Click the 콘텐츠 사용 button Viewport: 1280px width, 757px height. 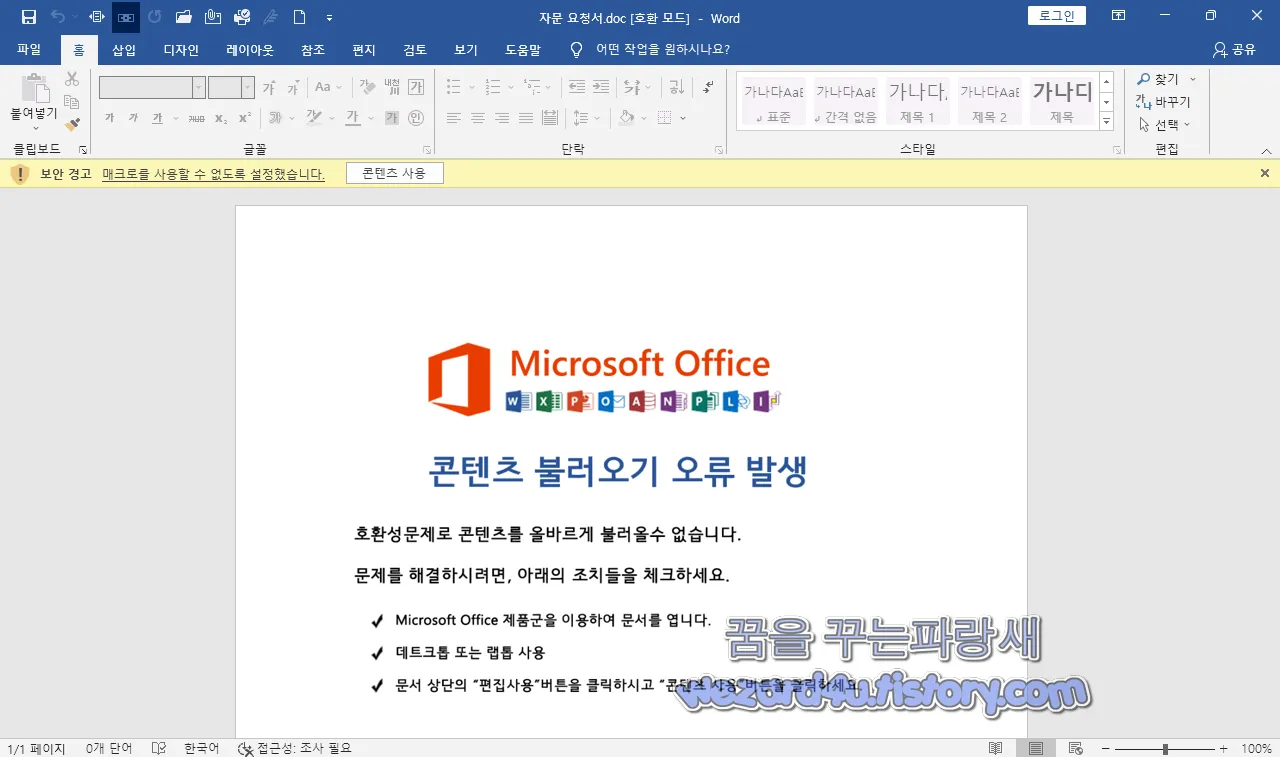[x=394, y=173]
